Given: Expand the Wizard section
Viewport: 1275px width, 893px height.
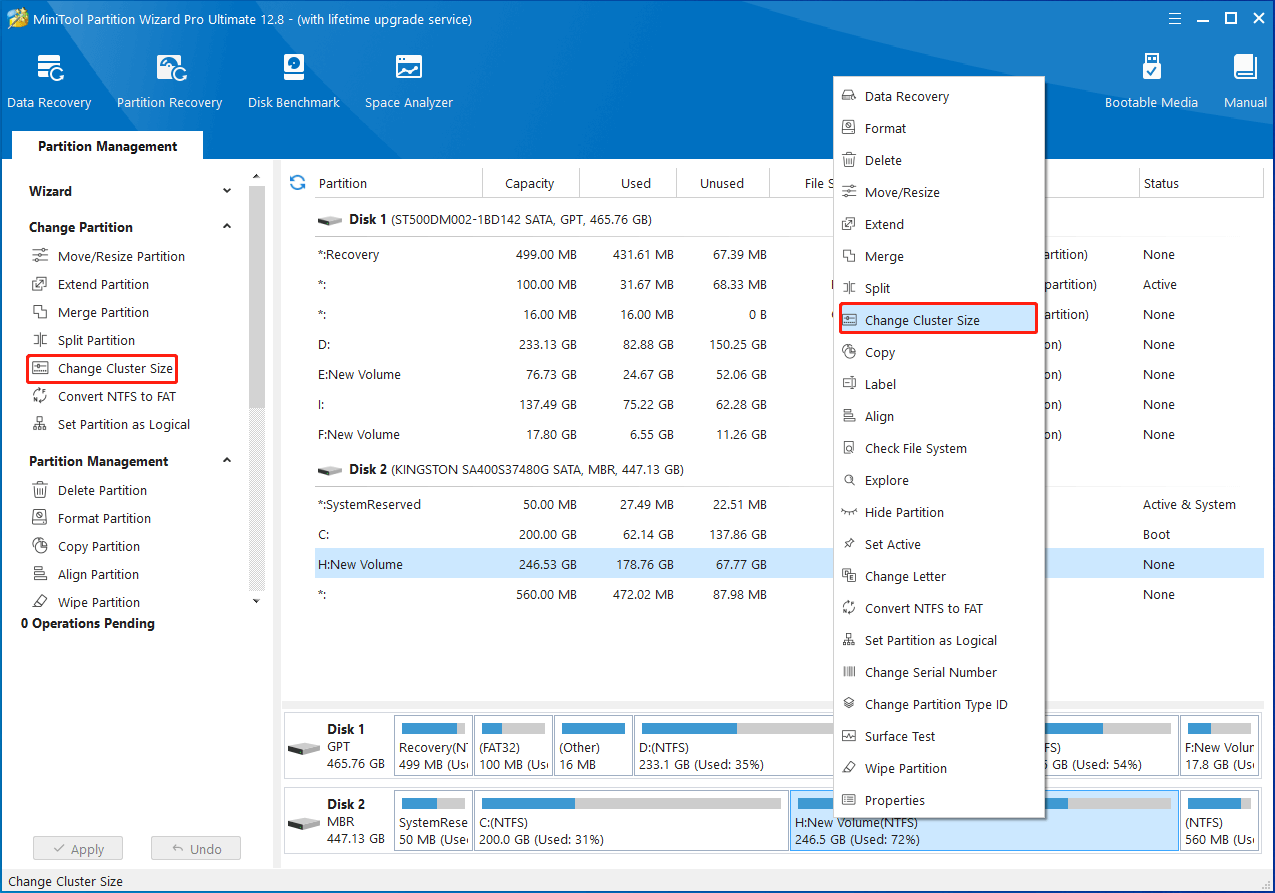Looking at the screenshot, I should tap(227, 191).
